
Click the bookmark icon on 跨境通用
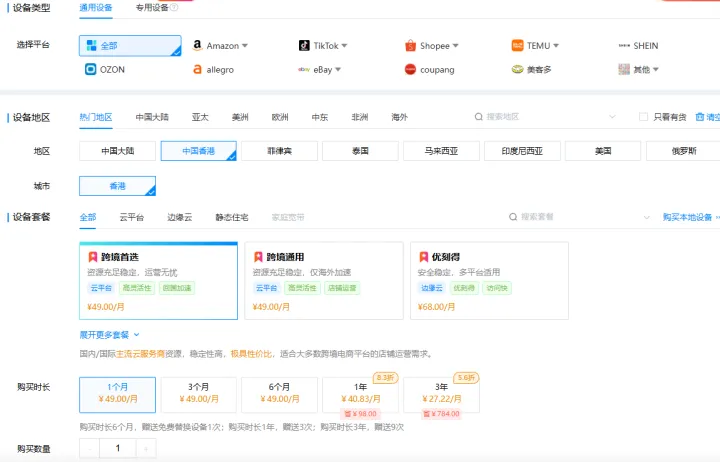click(x=258, y=257)
